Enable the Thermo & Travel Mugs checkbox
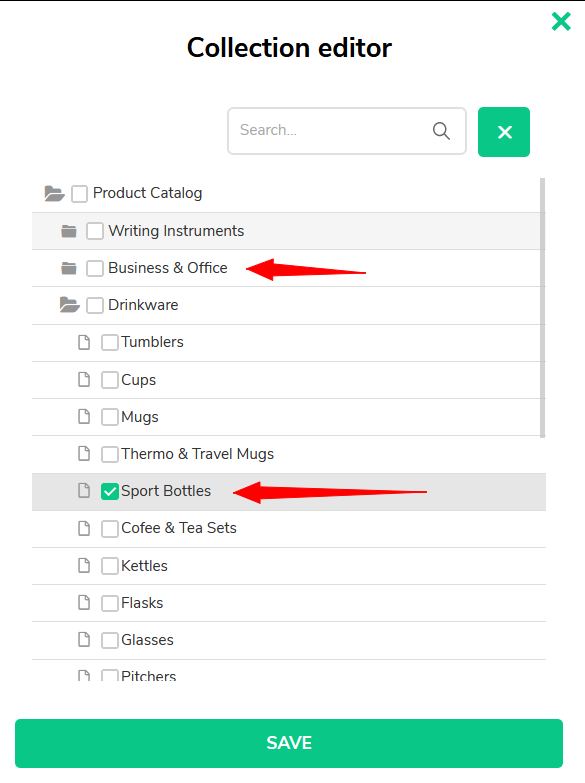The image size is (585, 783). [109, 454]
